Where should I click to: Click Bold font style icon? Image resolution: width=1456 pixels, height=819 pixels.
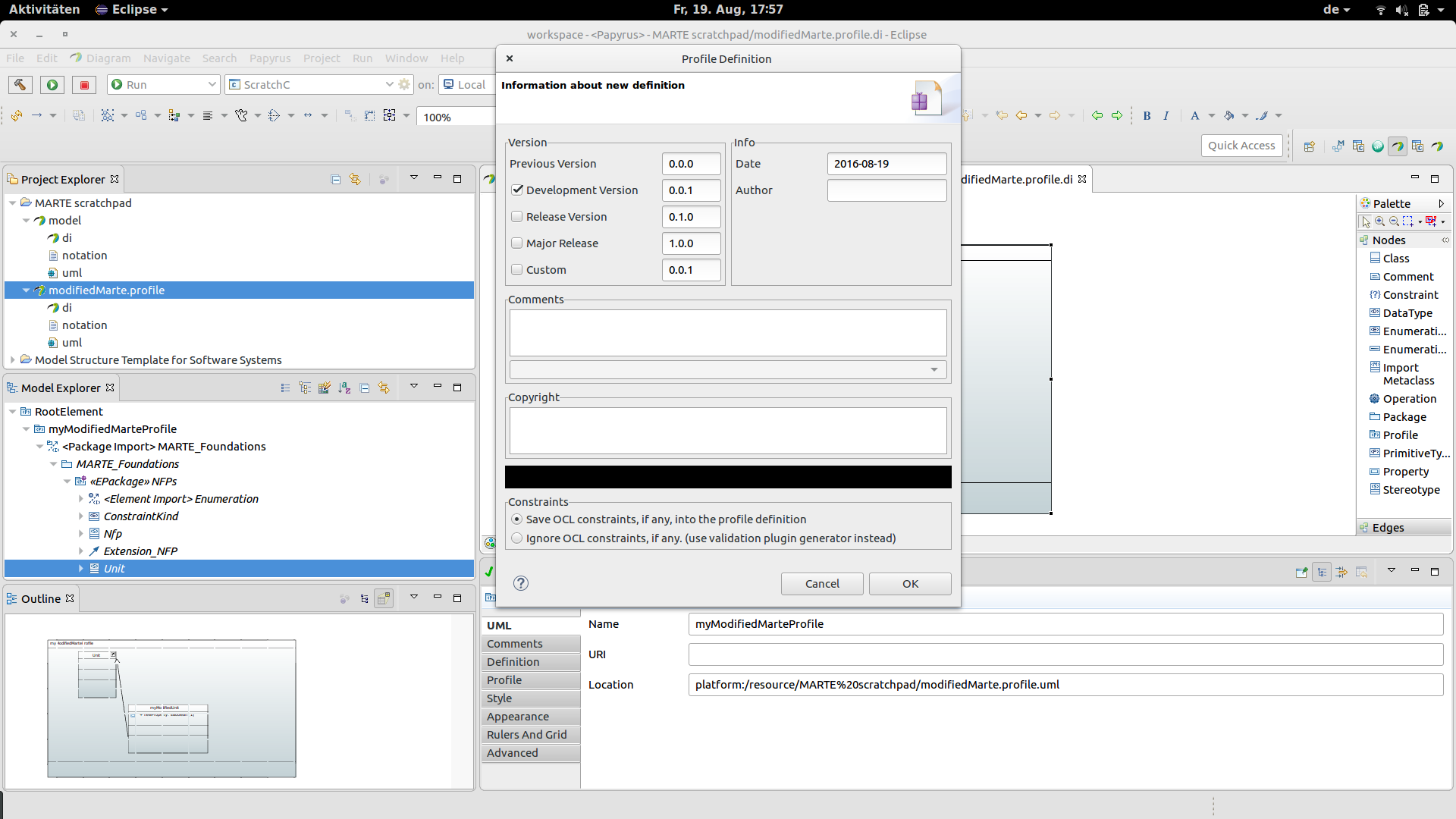(x=1147, y=116)
